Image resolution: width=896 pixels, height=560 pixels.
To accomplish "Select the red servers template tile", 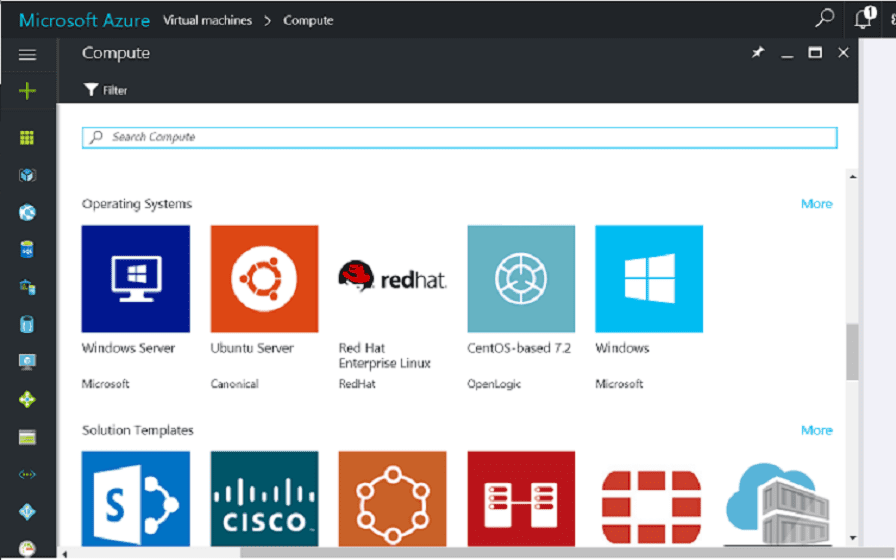I will tap(521, 499).
